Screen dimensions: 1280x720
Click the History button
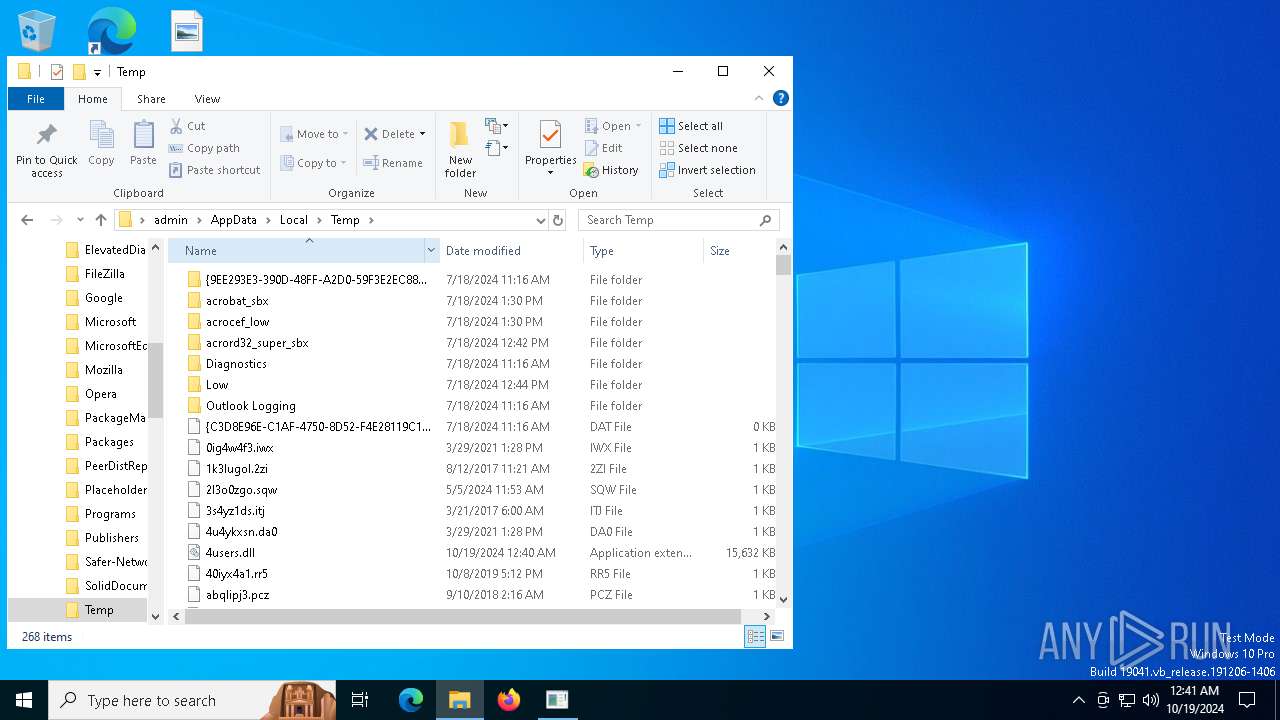coord(611,170)
